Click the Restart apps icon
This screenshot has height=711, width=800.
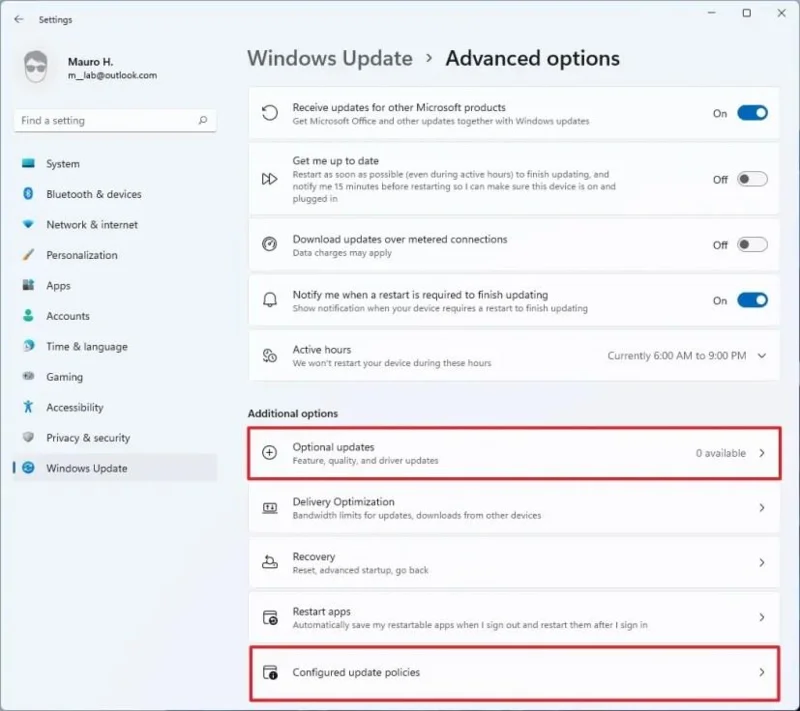(270, 617)
